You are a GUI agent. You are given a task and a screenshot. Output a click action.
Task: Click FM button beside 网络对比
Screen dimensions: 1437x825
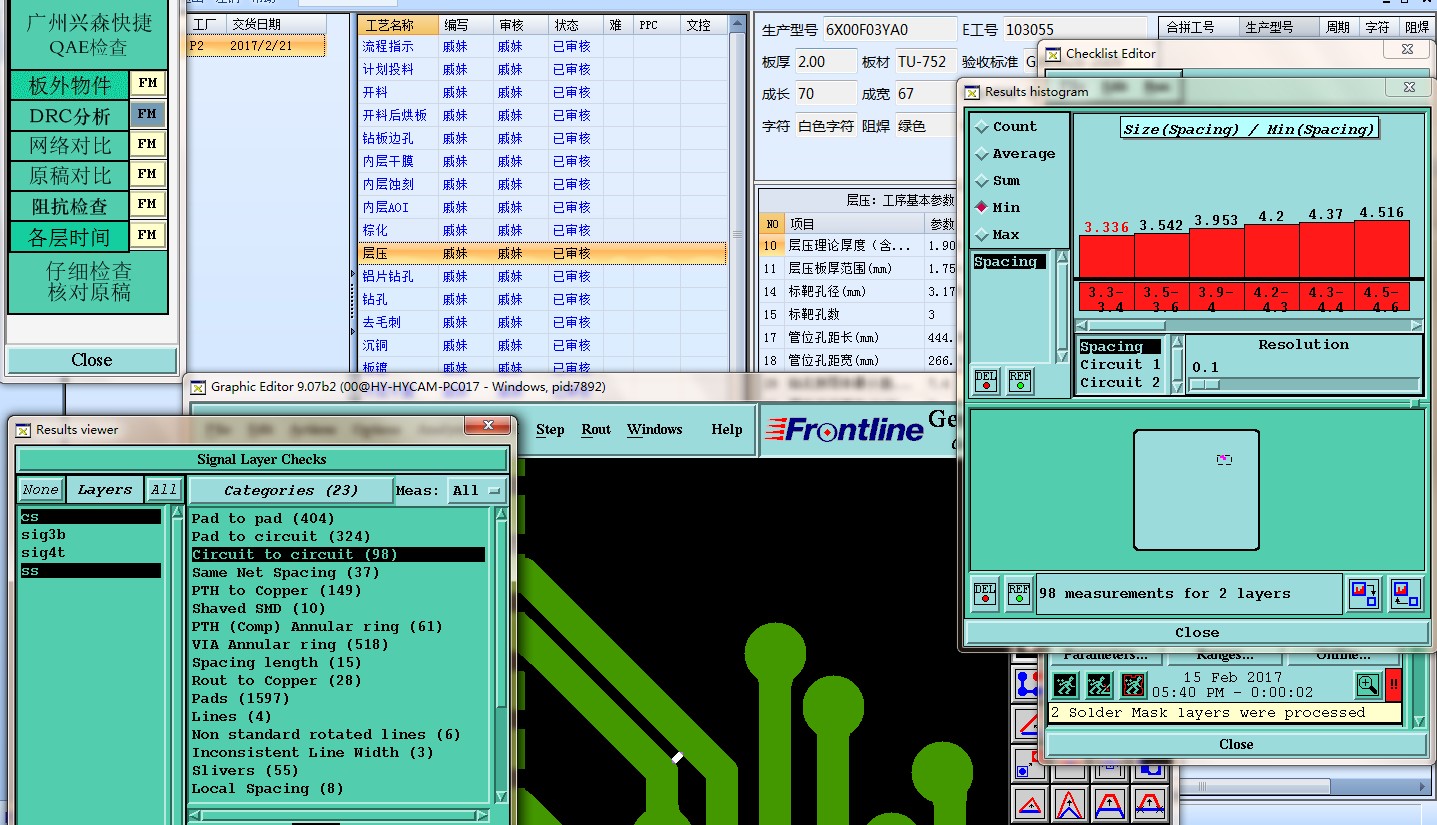click(147, 144)
